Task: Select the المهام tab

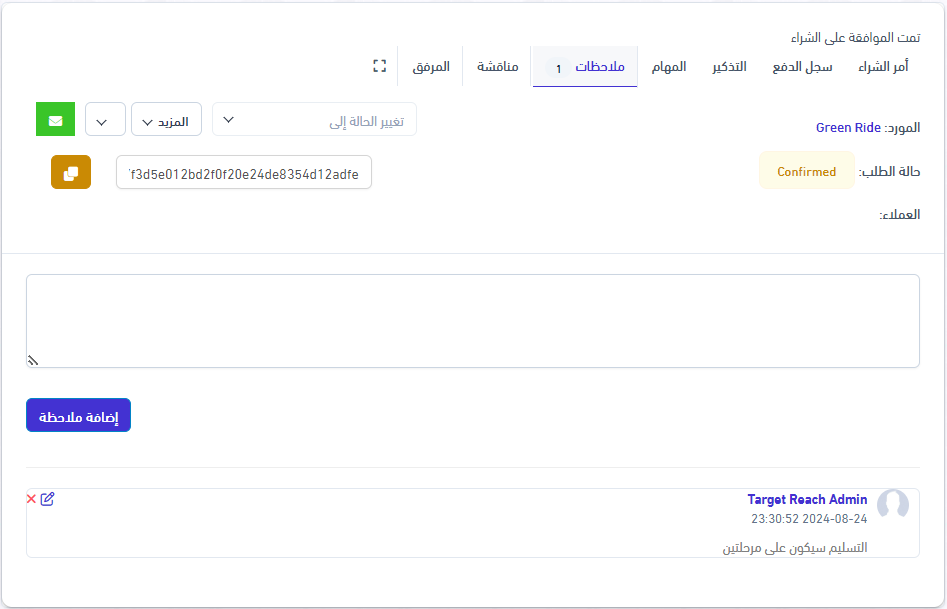Action: 669,67
